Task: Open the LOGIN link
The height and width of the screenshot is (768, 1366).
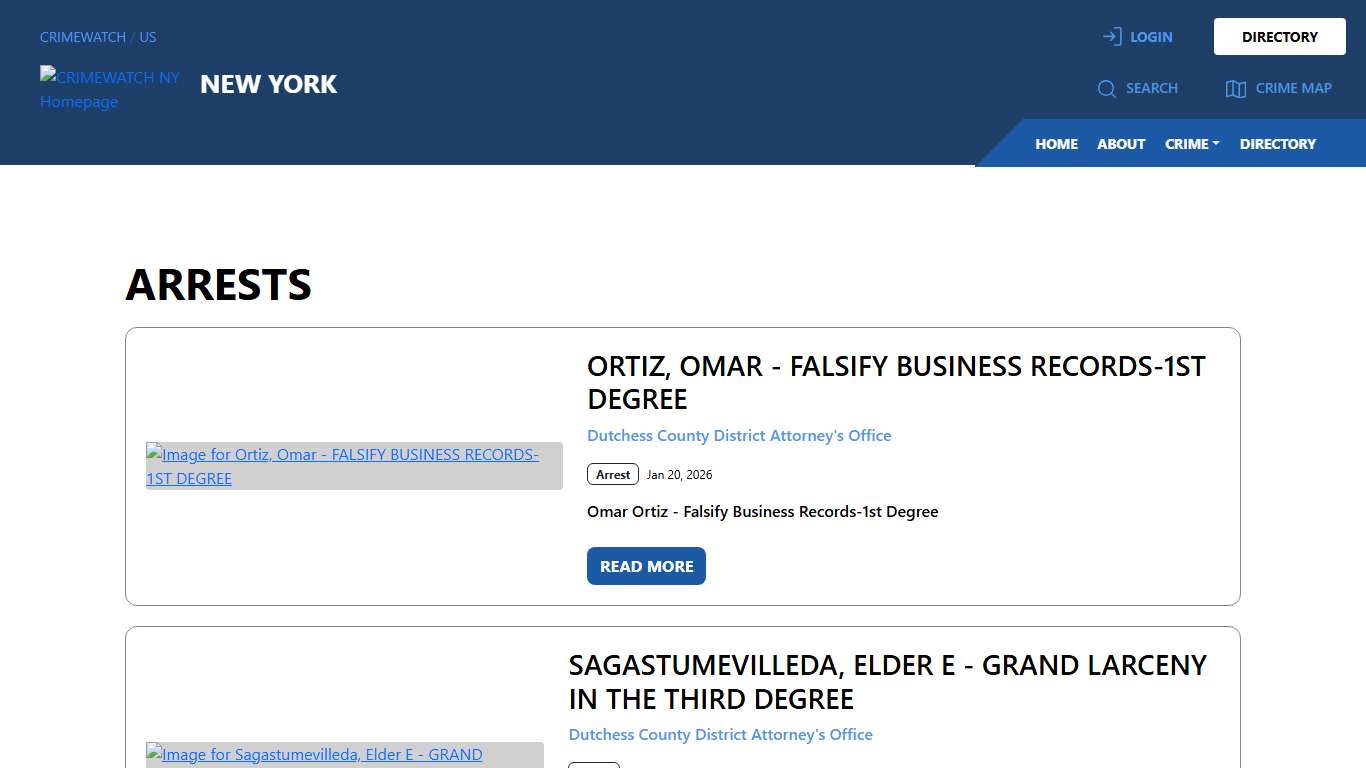Action: tap(1151, 37)
